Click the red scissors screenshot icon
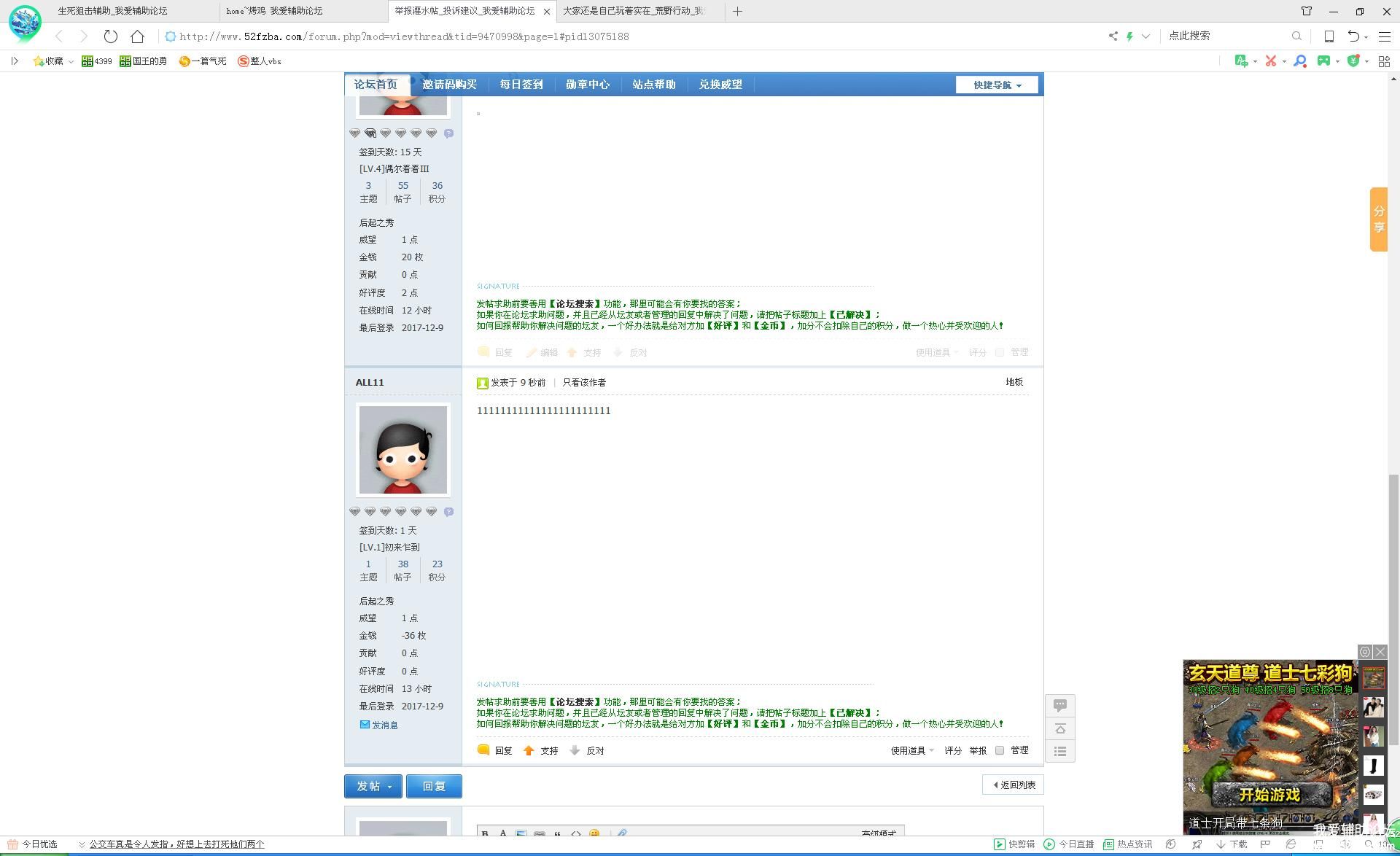The image size is (1400, 856). 1271,61
